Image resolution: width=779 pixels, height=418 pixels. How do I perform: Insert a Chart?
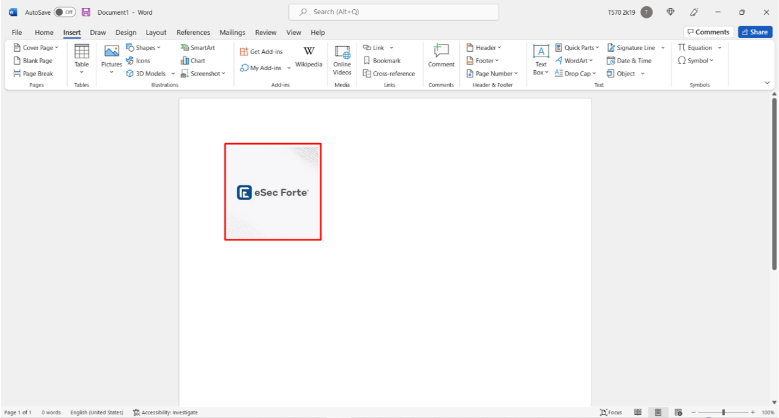193,61
